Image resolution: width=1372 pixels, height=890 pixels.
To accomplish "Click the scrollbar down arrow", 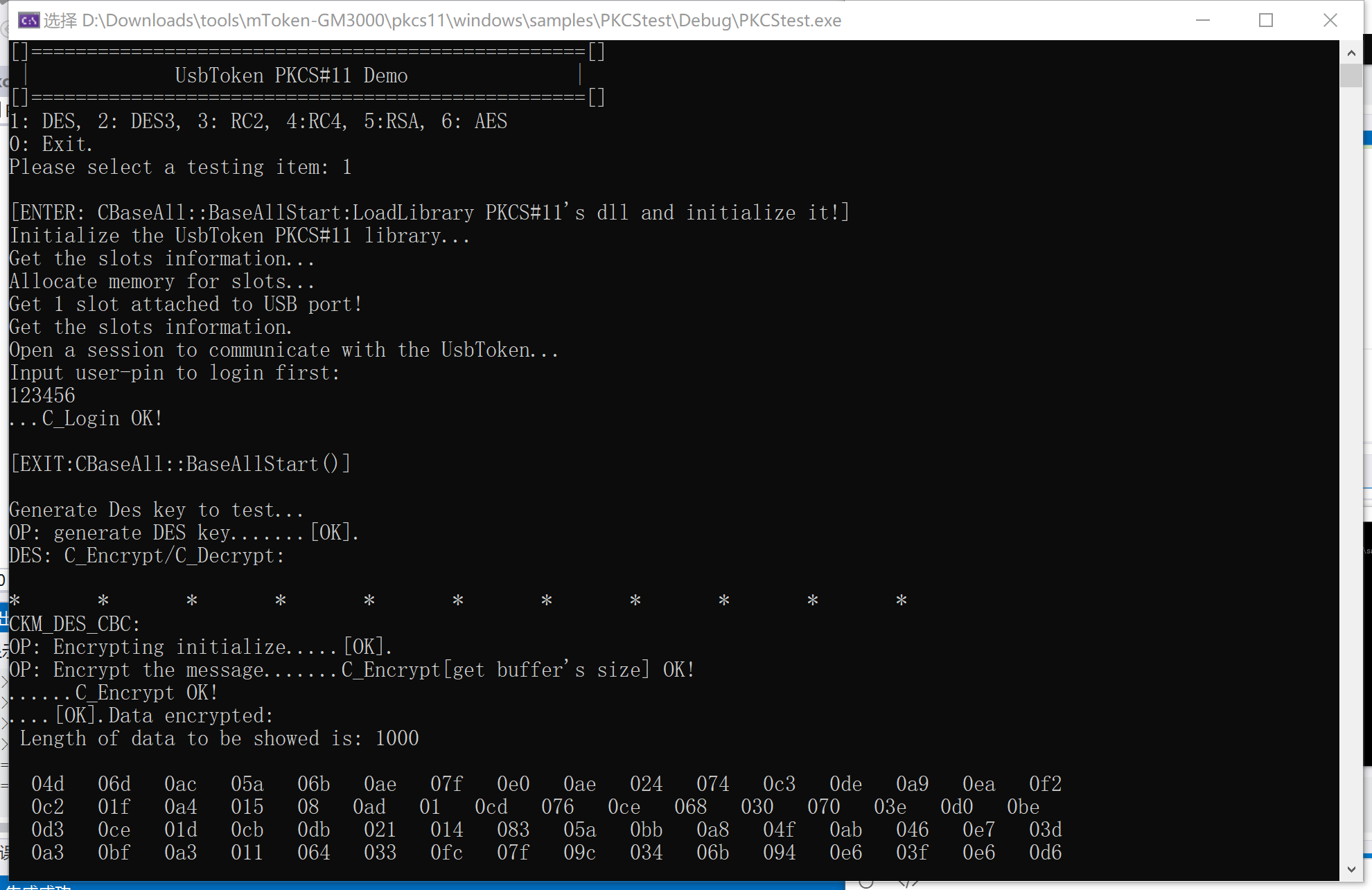I will click(1351, 869).
